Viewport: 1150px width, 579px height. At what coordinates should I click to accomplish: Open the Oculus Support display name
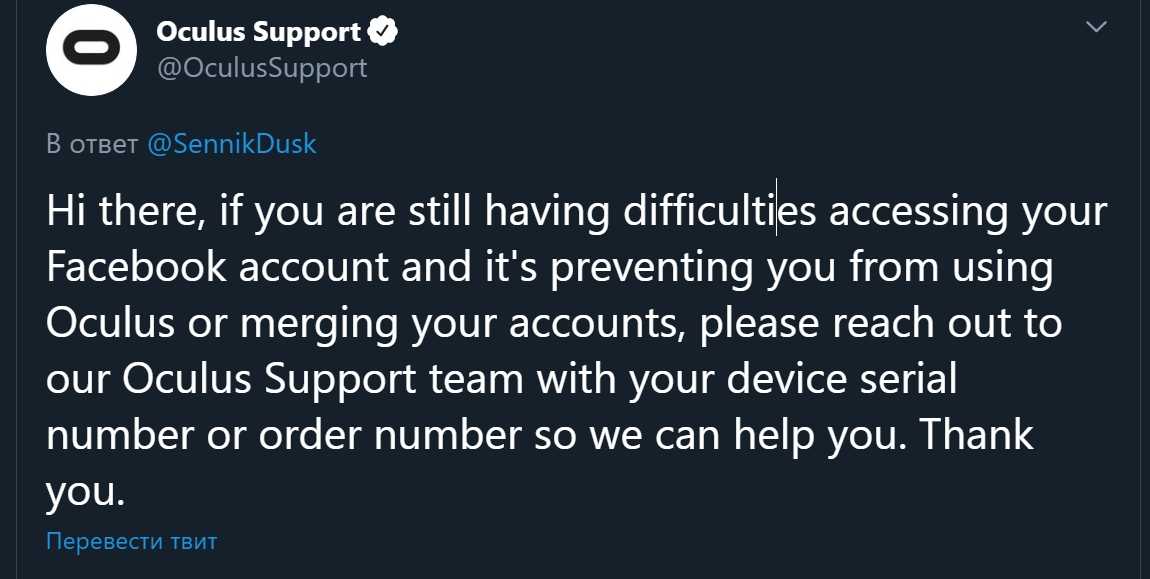click(x=258, y=32)
